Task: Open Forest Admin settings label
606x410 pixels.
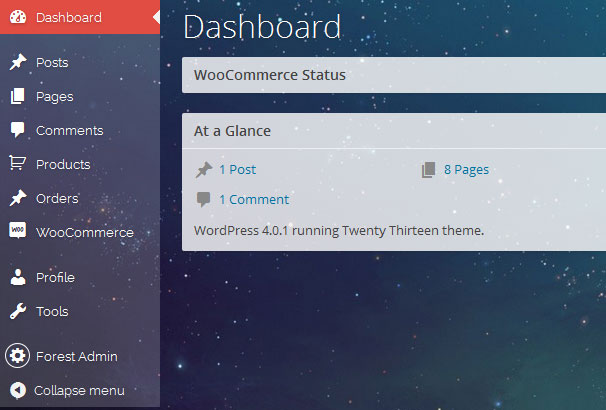Action: click(x=77, y=356)
